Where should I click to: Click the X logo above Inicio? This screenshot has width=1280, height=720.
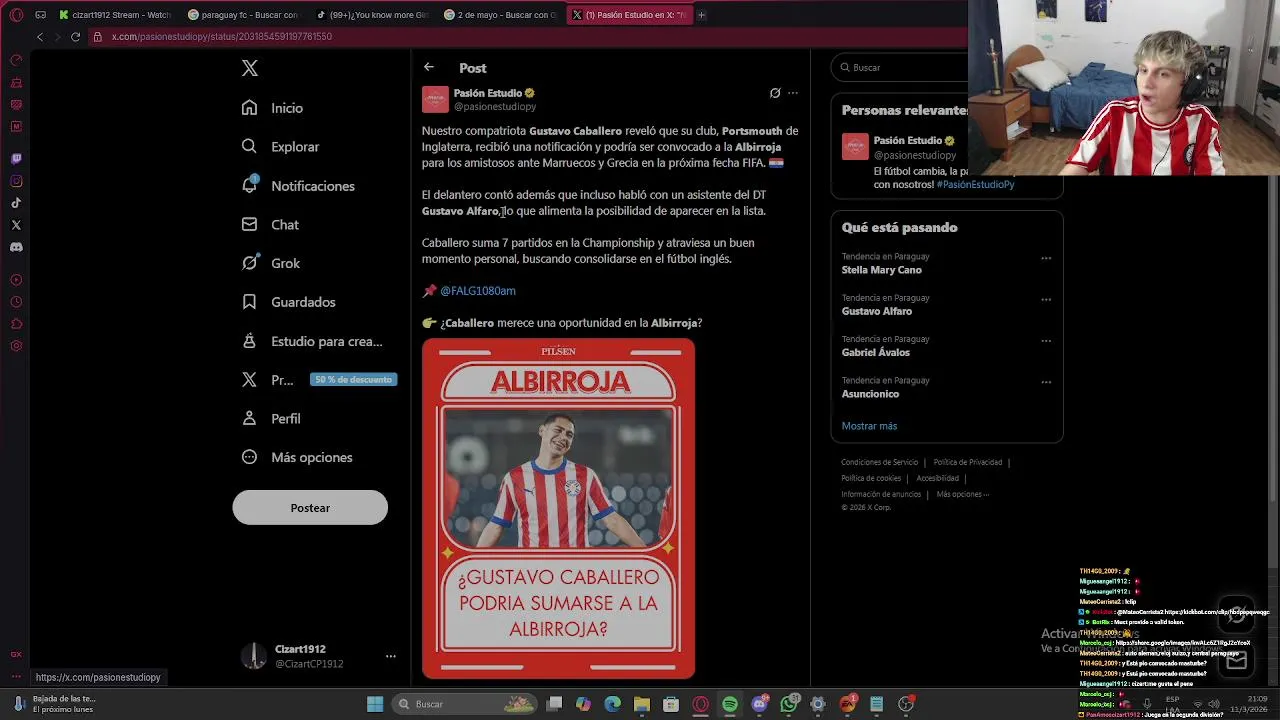(x=250, y=68)
